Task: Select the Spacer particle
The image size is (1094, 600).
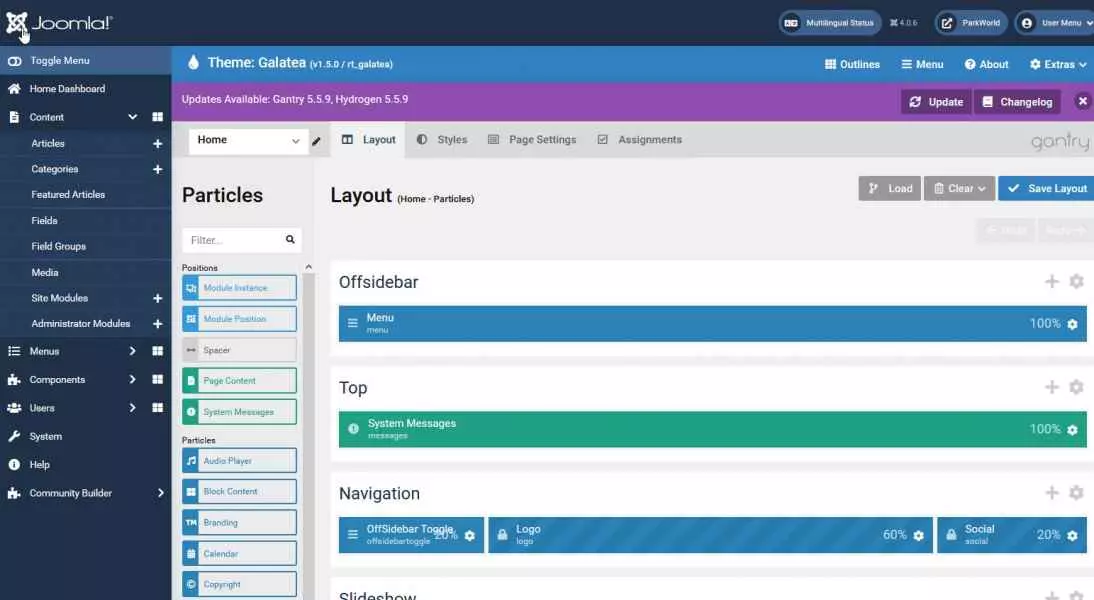Action: coord(239,350)
